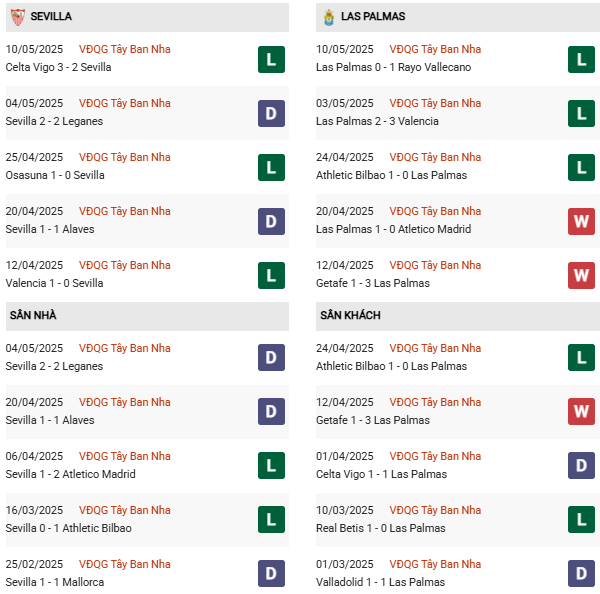Viewport: 600px width, 594px height.
Task: Click the L badge for Real Betis 1-0 Las Palmas
Action: [581, 519]
